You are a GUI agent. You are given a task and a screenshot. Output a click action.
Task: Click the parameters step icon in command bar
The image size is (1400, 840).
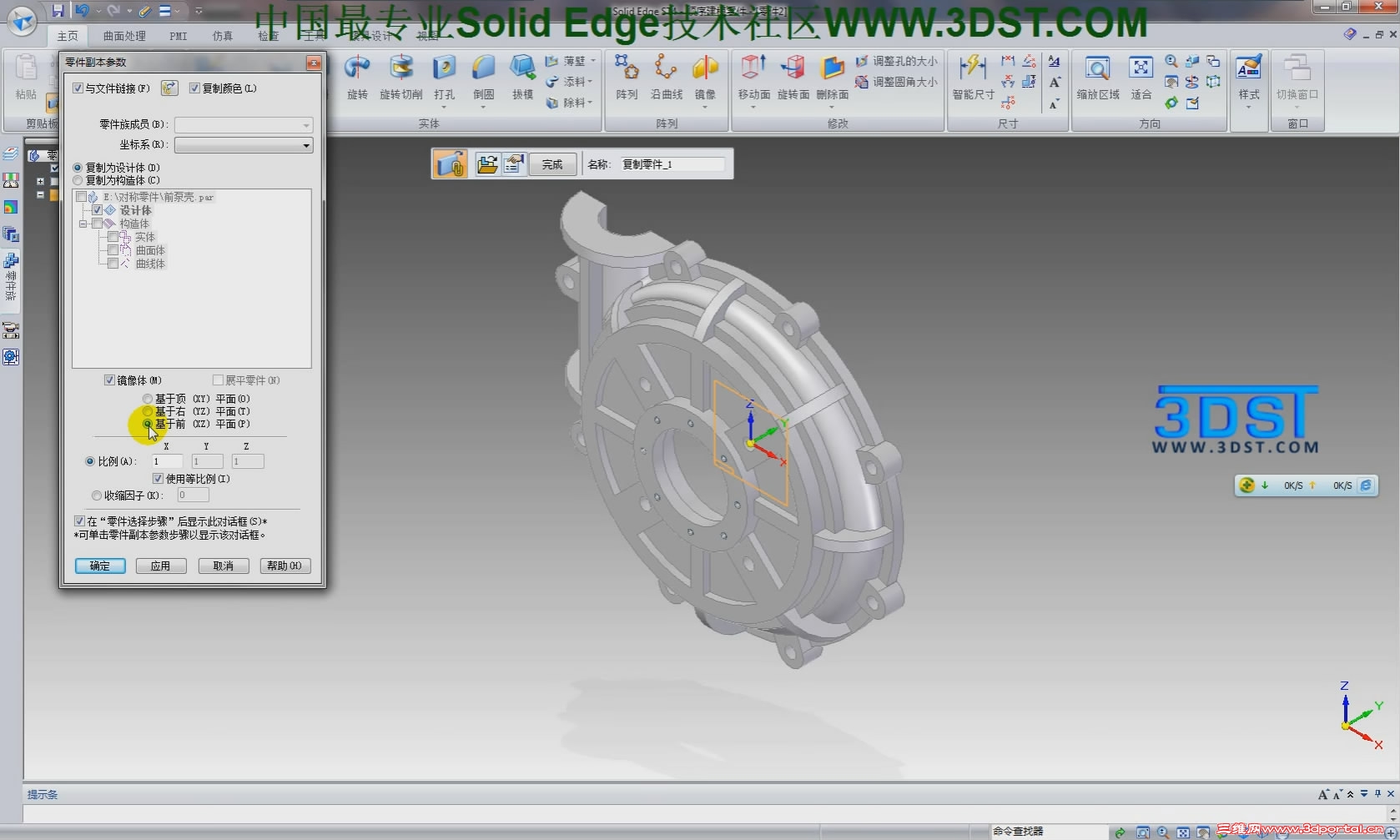514,164
